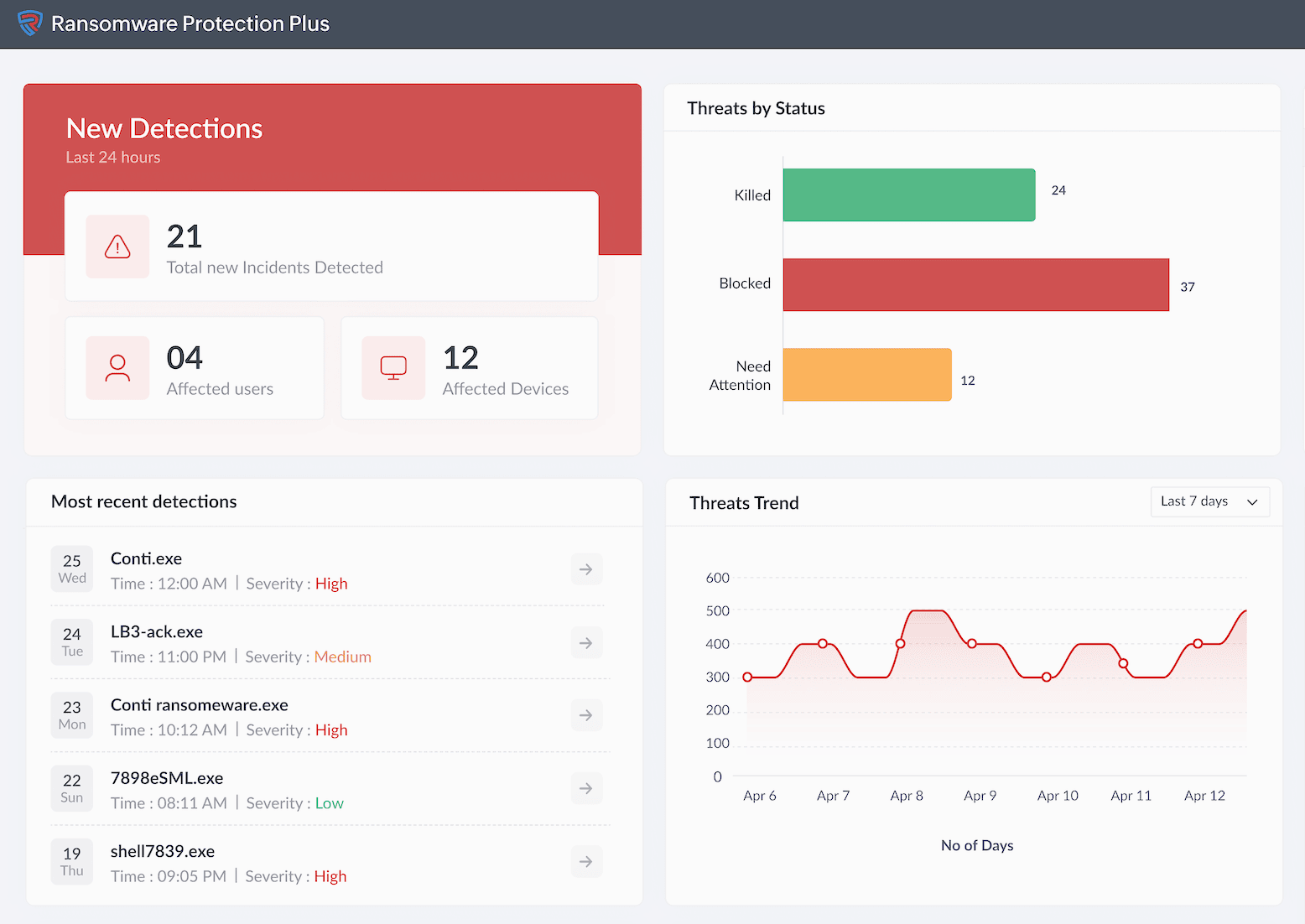
Task: Open details for Conti.exe detection arrow
Action: [x=586, y=568]
